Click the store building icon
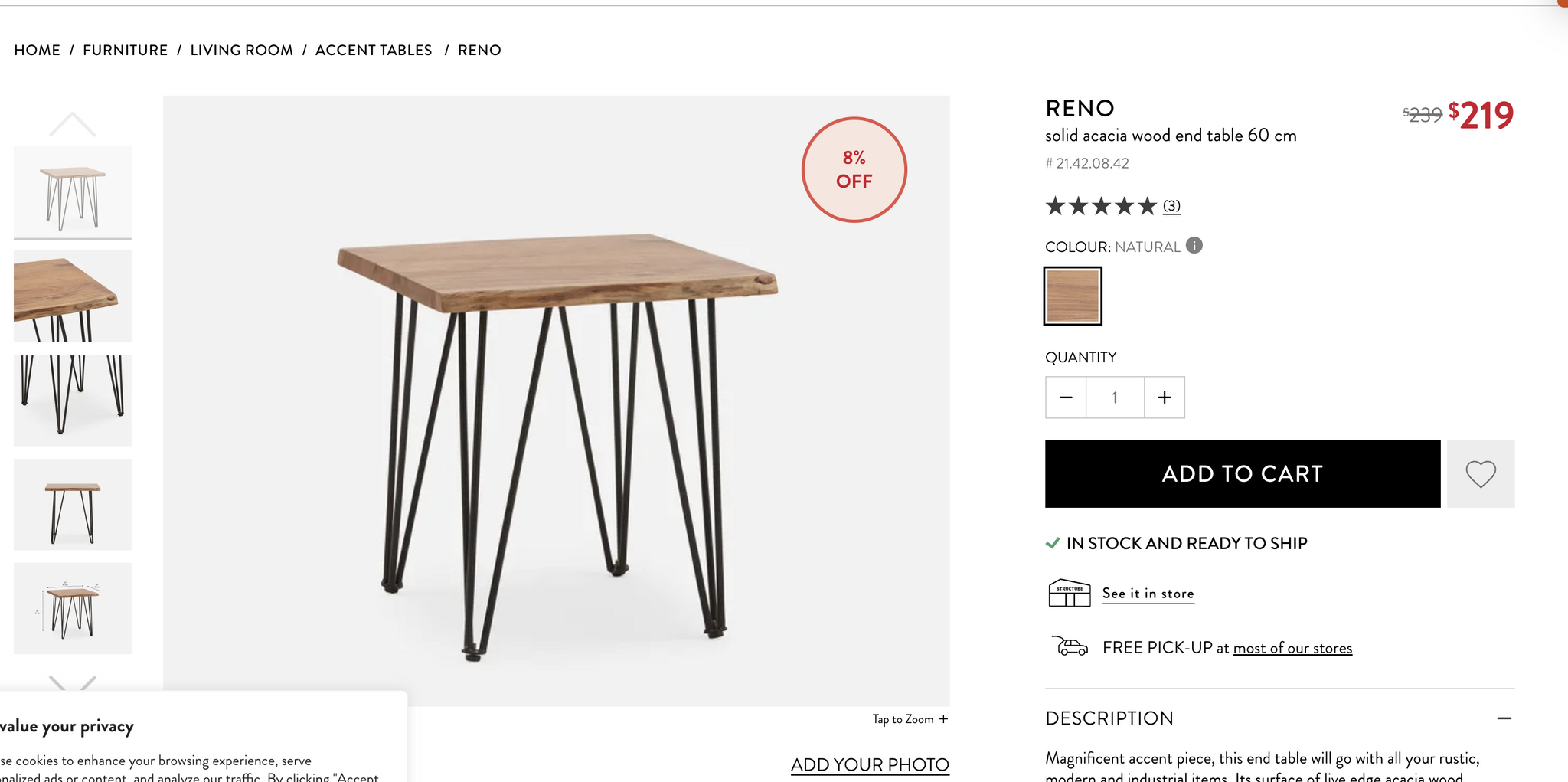 (x=1069, y=594)
